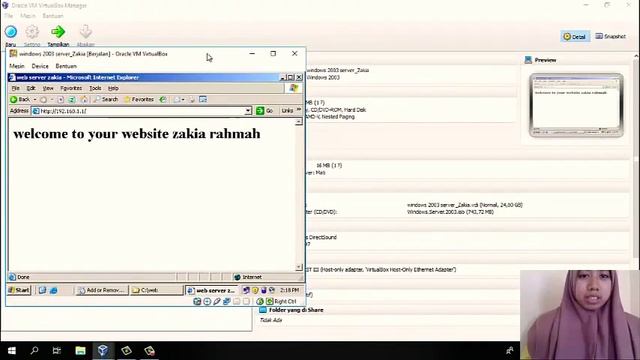Open the Mesin menu of the VM window
The height and width of the screenshot is (360, 640).
point(17,66)
